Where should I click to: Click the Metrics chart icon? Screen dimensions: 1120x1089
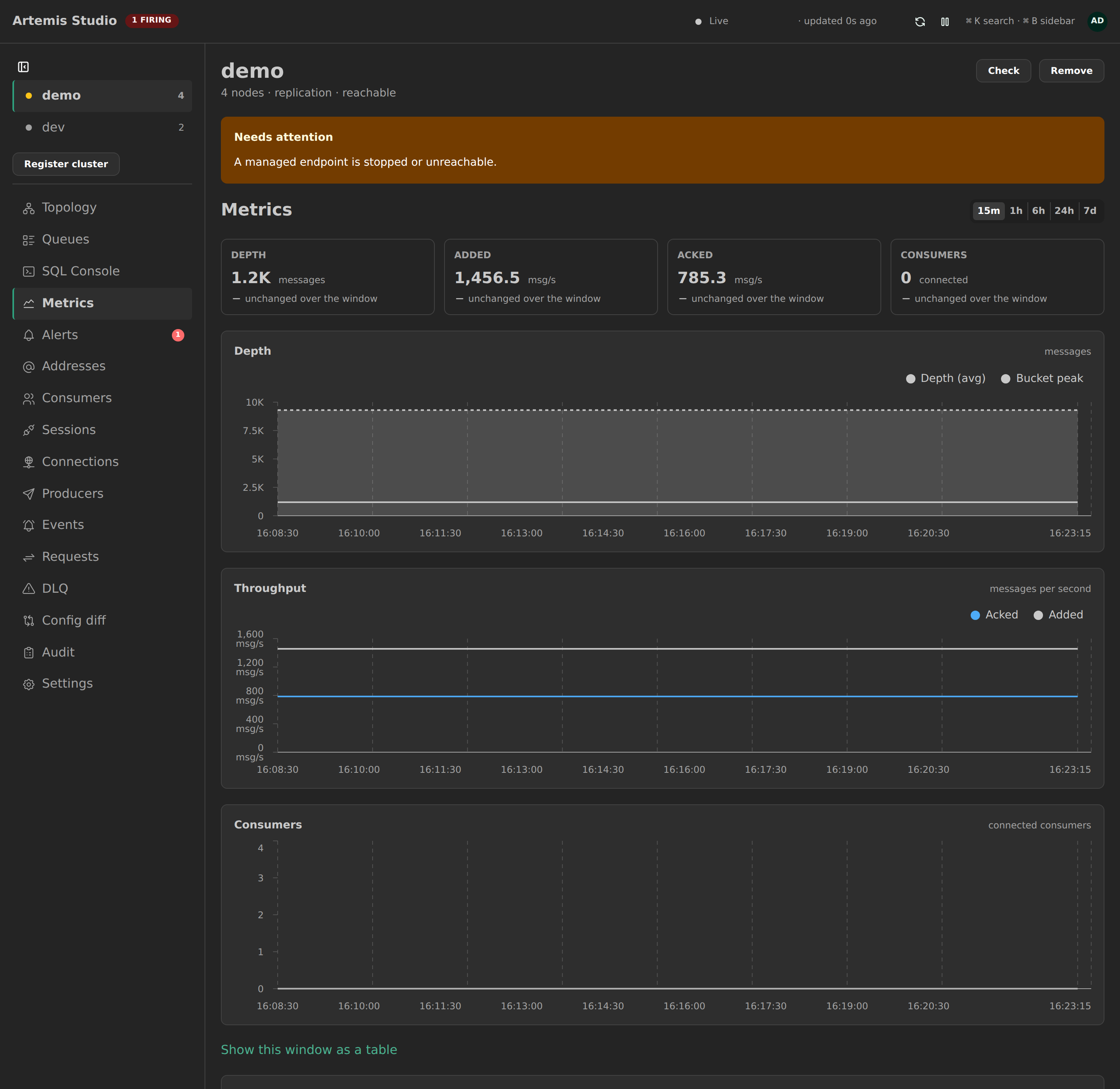(29, 304)
